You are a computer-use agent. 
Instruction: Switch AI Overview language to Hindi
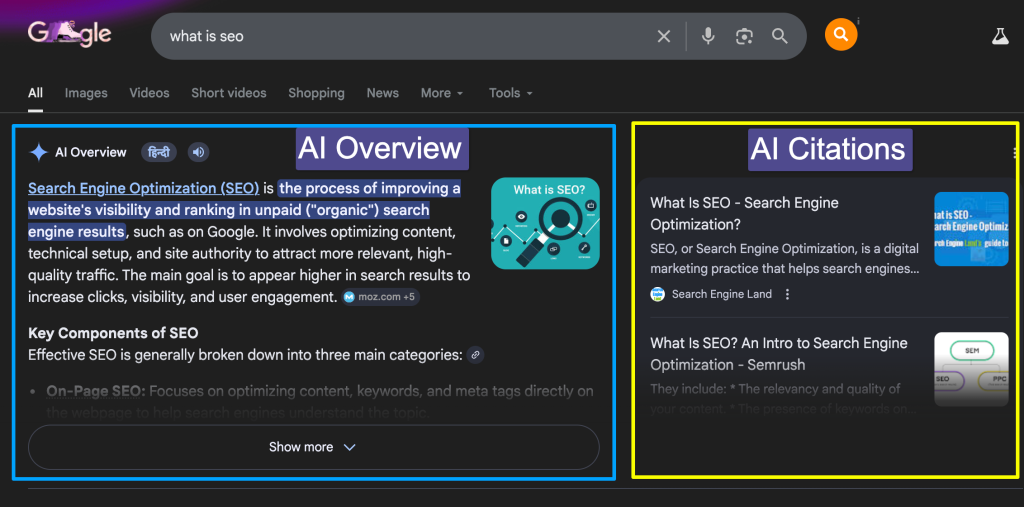click(x=158, y=152)
